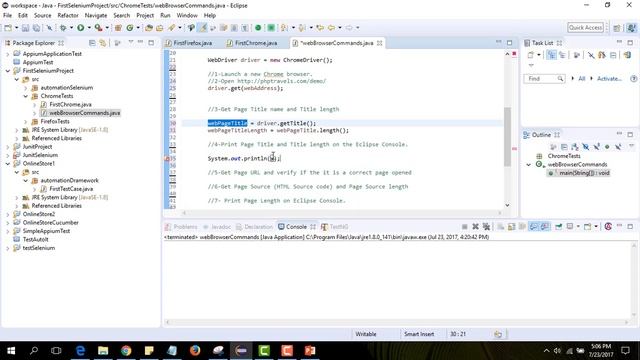Click Remove Launch X icon in Console
Viewport: 640px width, 360px height.
pos(476,227)
